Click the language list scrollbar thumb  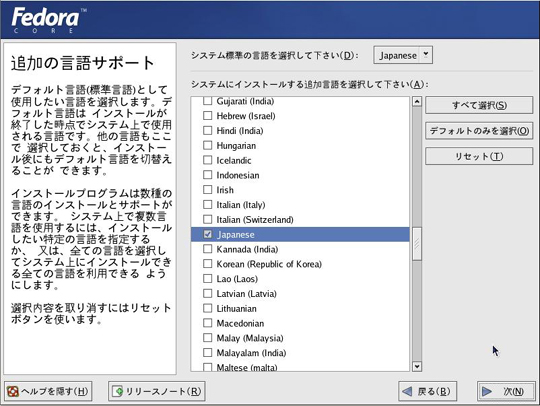pyautogui.click(x=417, y=244)
